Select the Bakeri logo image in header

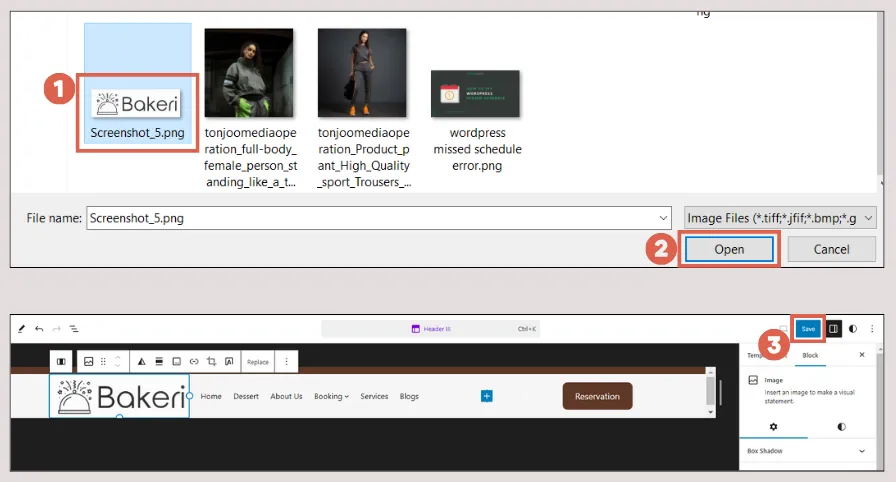[119, 396]
